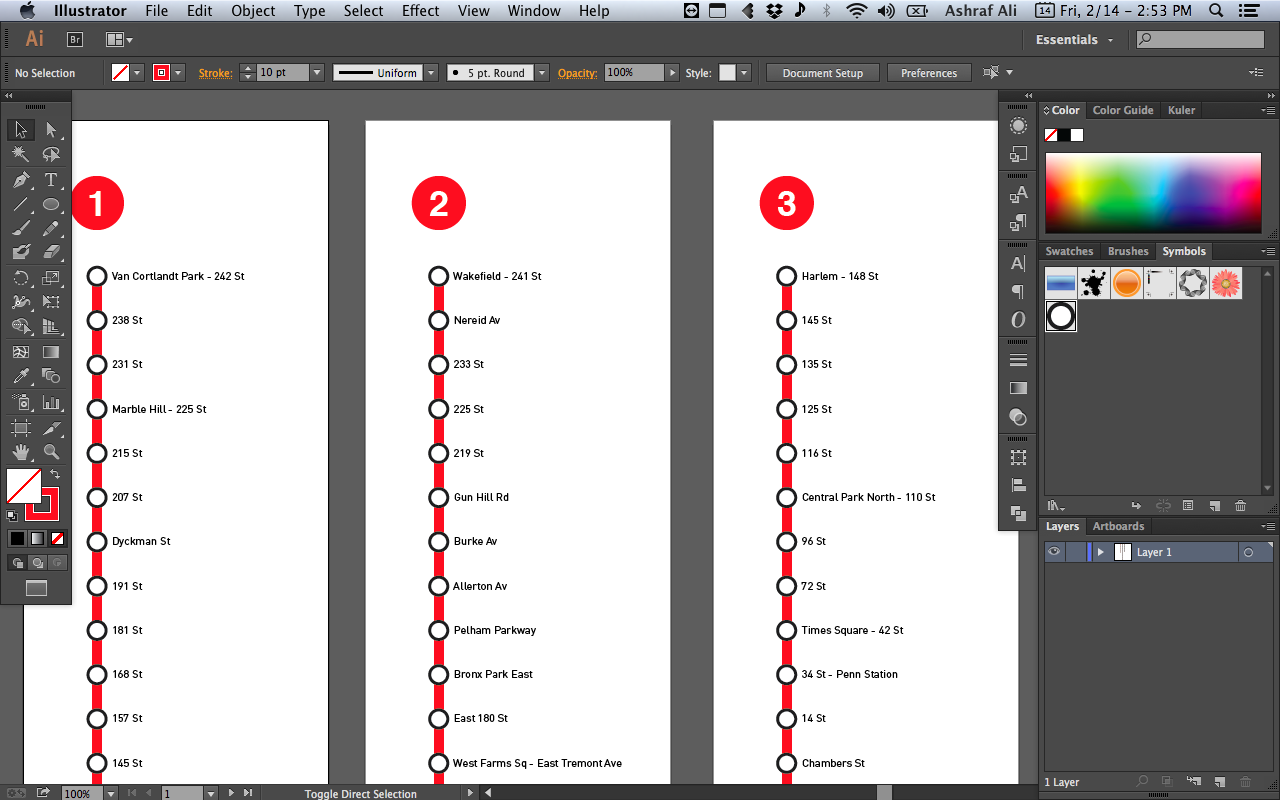Click the Document Setup button
The image size is (1280, 800).
[822, 73]
